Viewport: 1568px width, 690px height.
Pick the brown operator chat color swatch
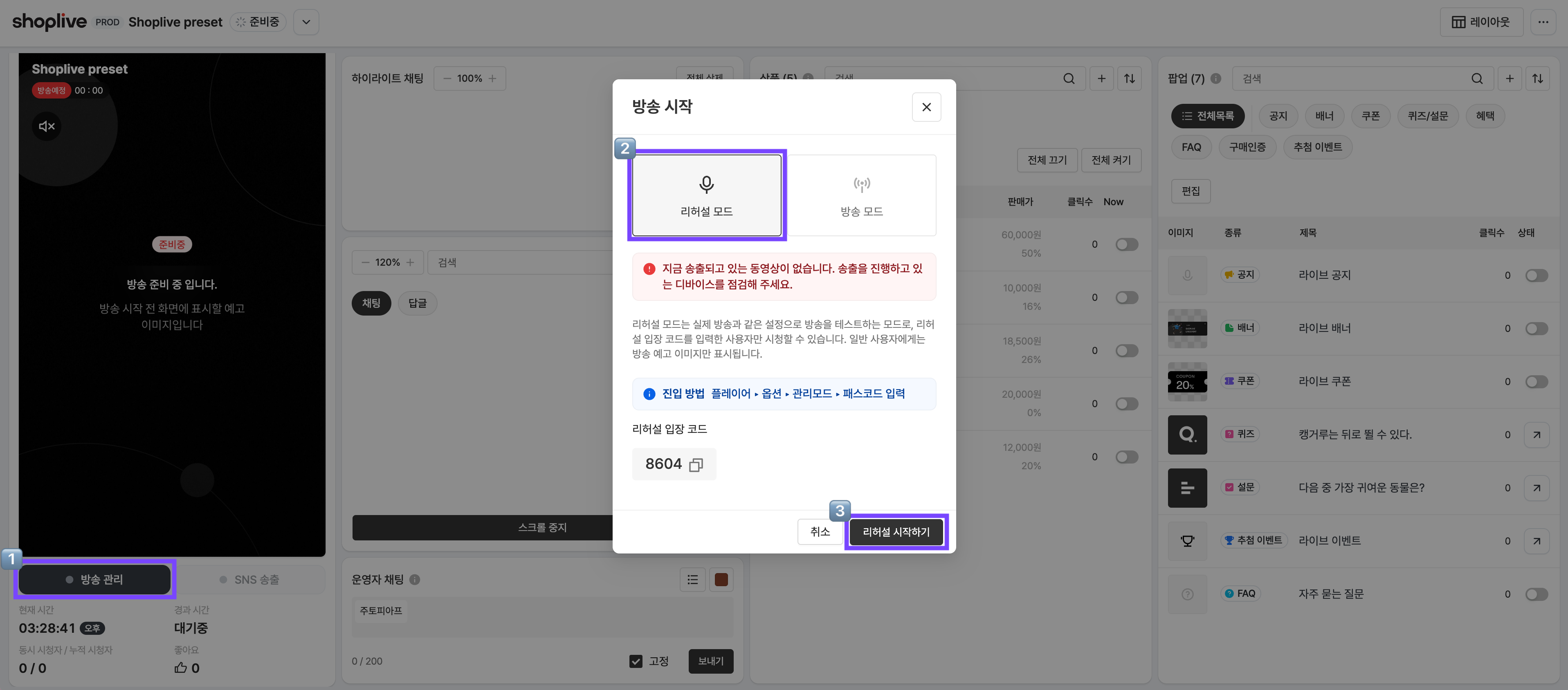click(721, 579)
